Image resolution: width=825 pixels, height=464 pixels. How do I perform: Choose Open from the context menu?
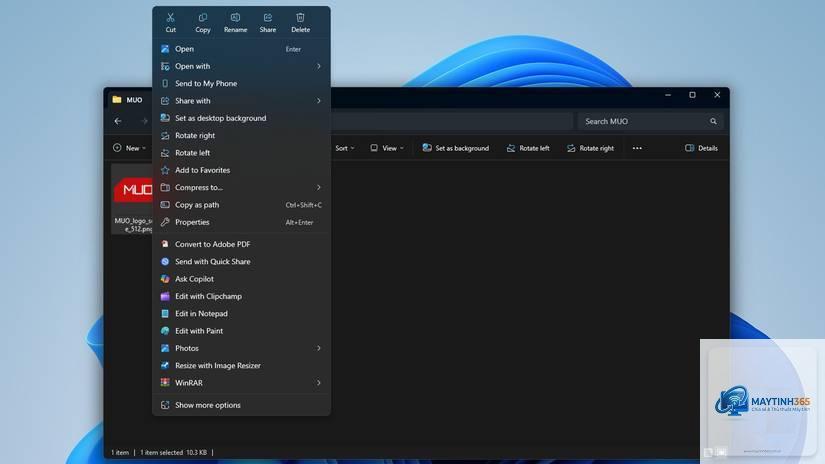[x=242, y=49]
